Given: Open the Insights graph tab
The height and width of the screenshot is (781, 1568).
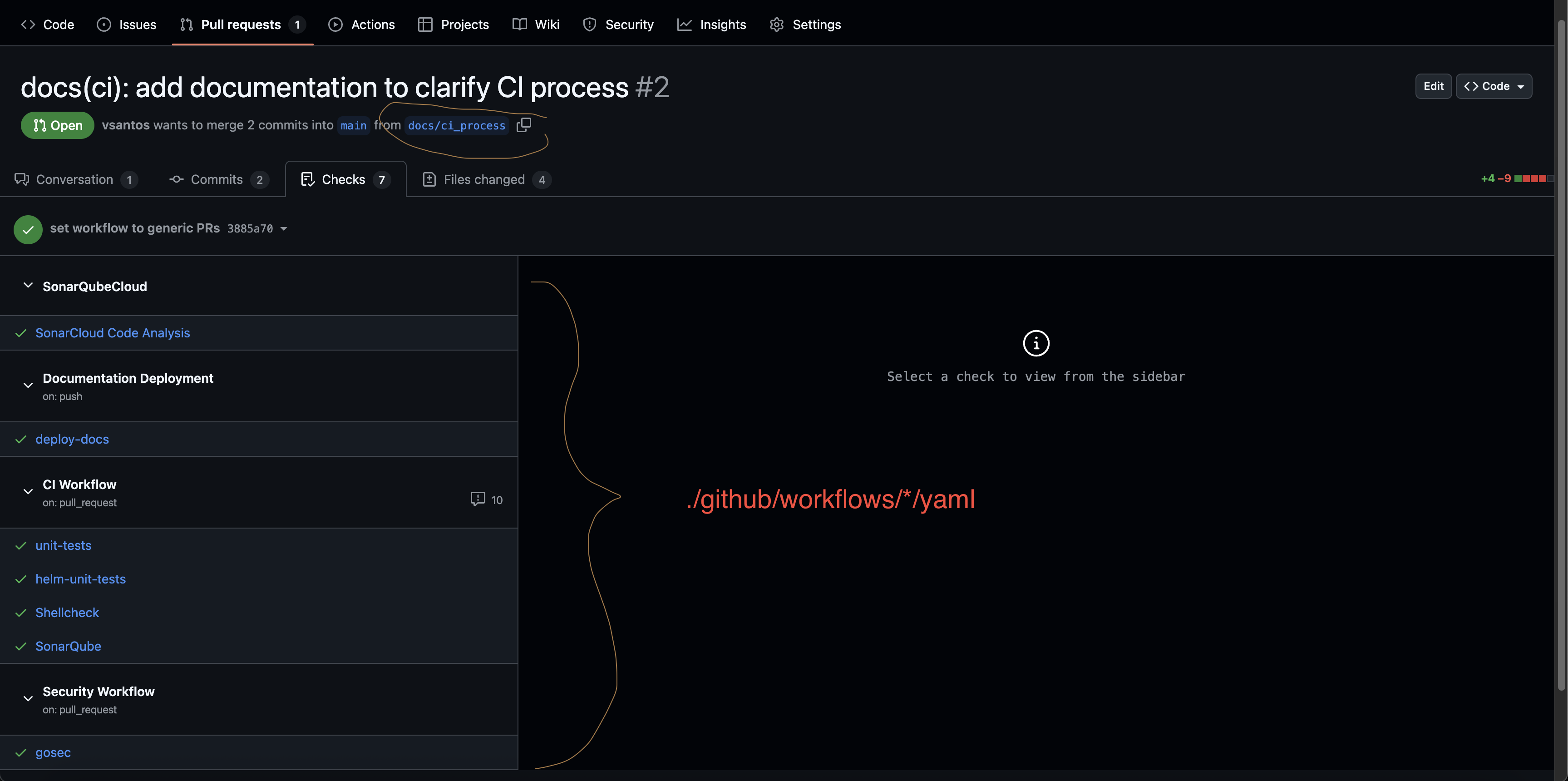Looking at the screenshot, I should point(711,25).
